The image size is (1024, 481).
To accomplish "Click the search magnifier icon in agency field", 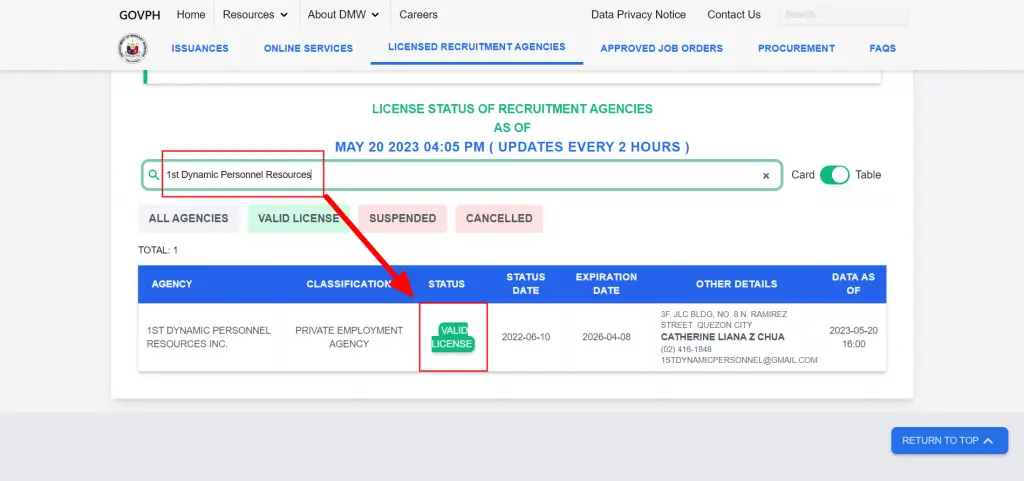I will click(153, 175).
